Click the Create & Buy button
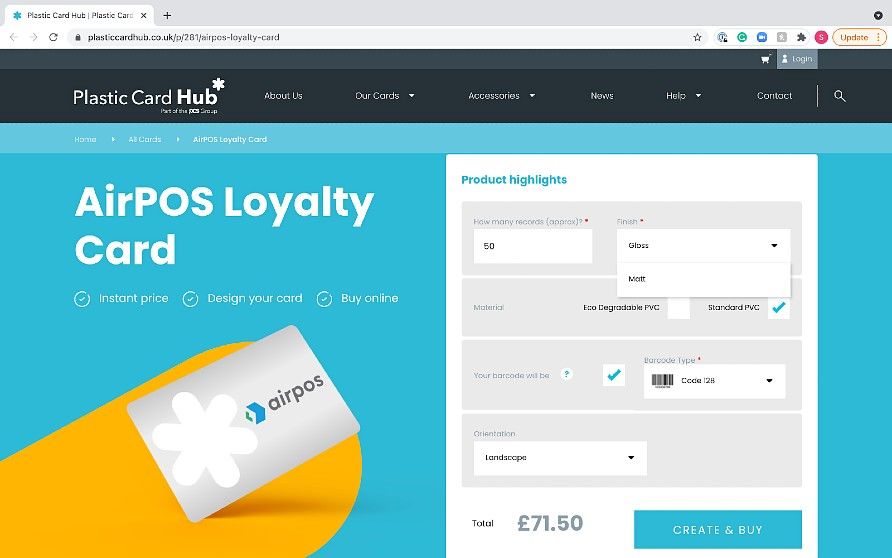 pyautogui.click(x=718, y=530)
